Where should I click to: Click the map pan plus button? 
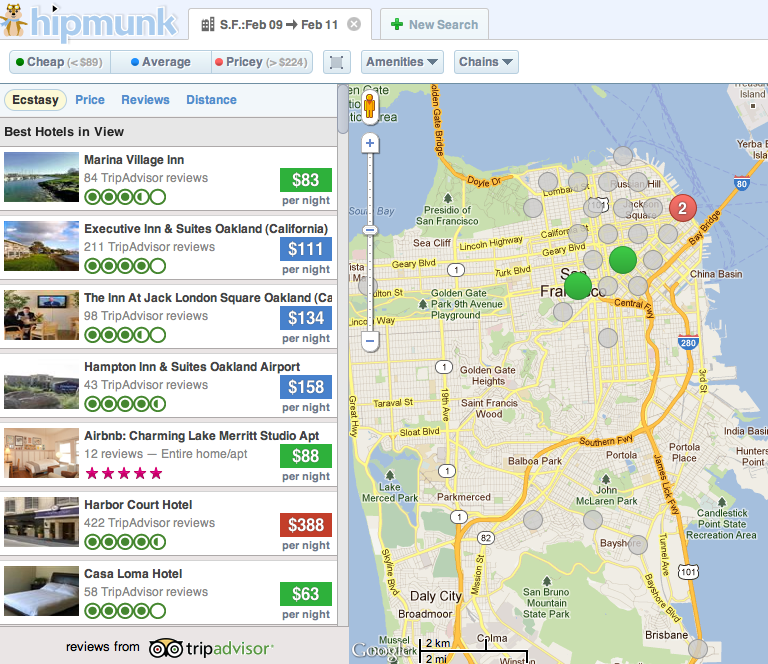[370, 143]
